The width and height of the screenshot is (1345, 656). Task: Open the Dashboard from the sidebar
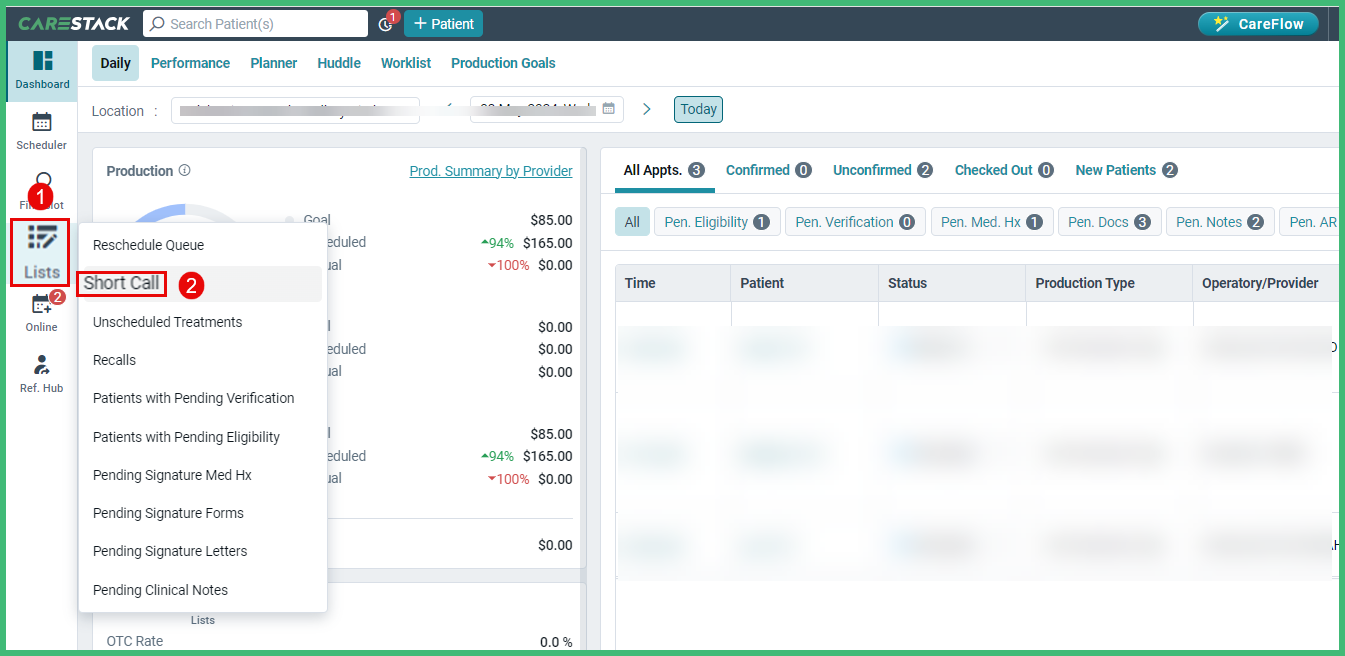tap(41, 70)
